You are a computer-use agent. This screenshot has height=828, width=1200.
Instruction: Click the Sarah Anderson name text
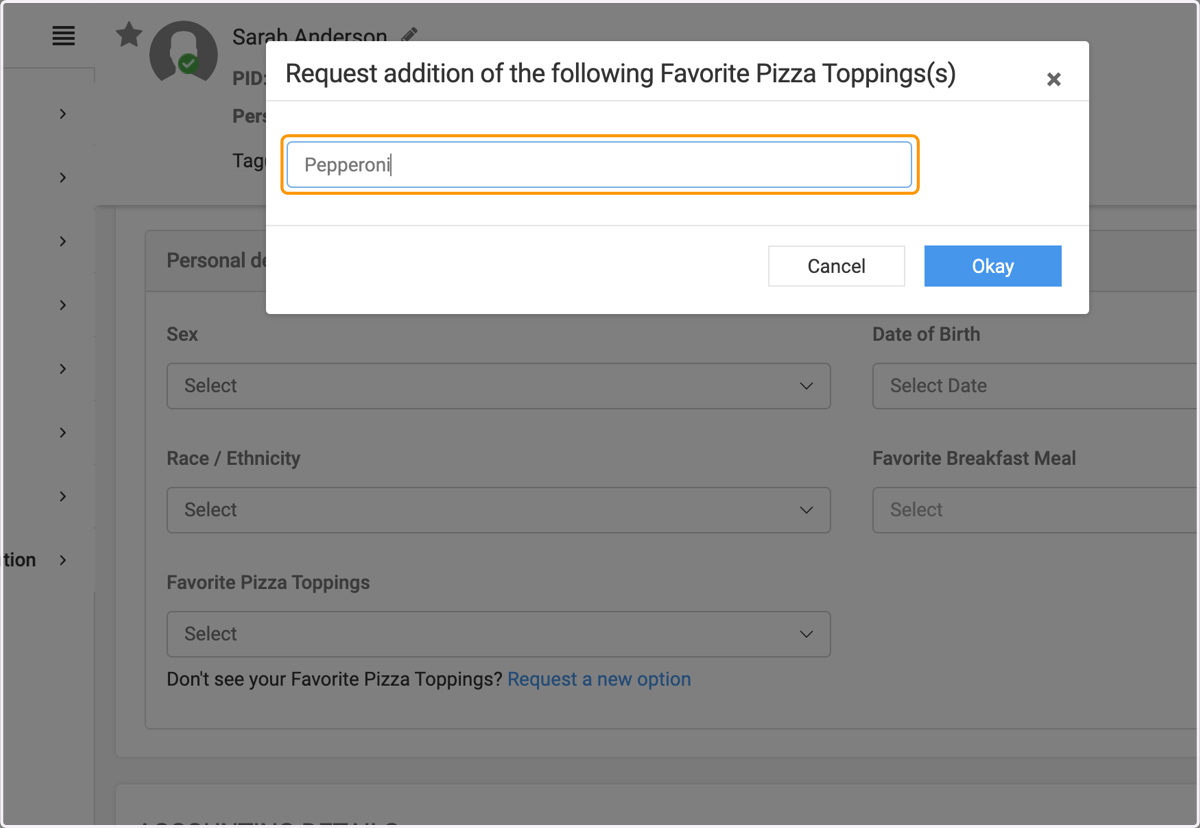[309, 37]
